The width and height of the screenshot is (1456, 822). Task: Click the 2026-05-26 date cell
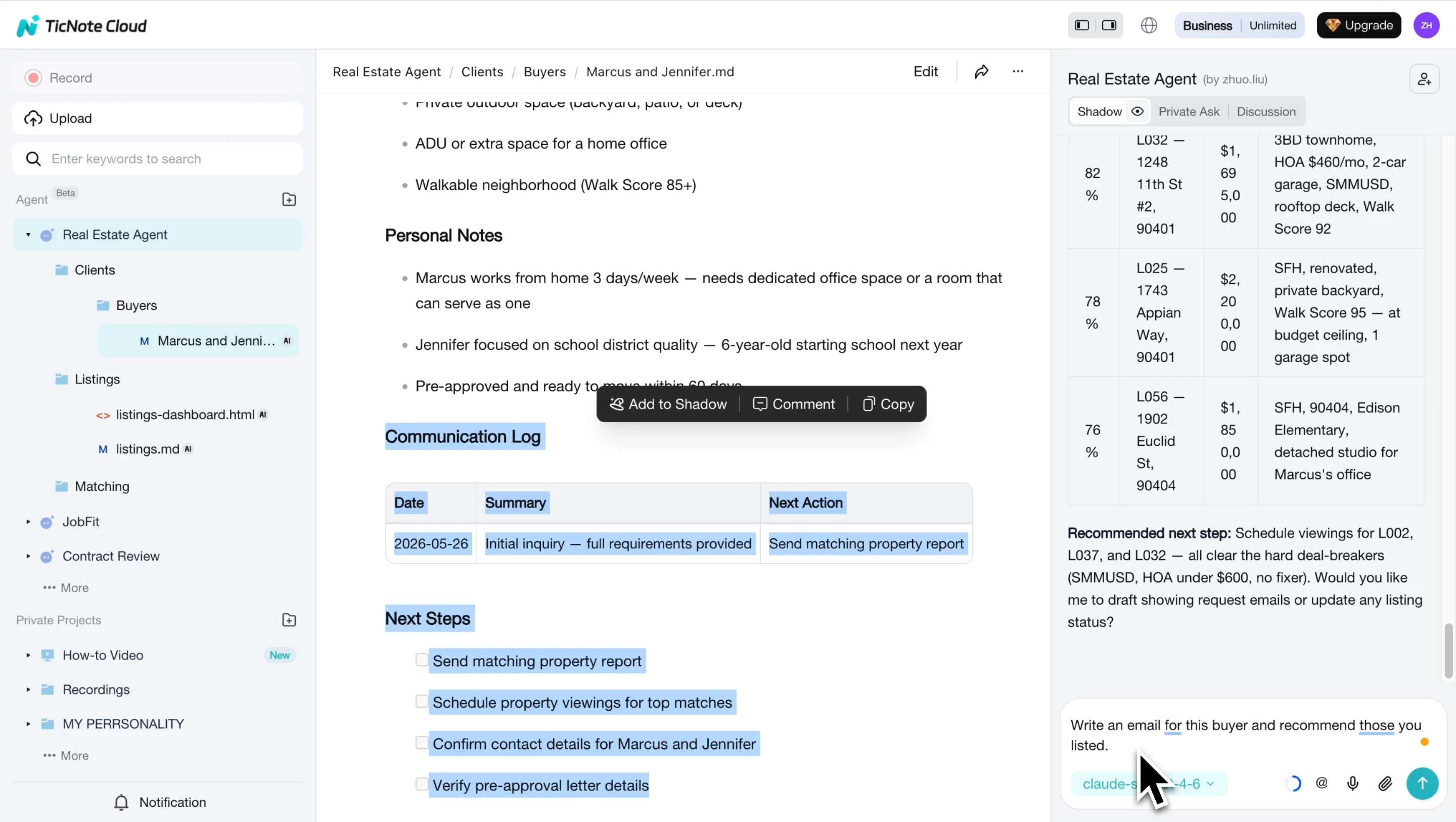pos(431,544)
